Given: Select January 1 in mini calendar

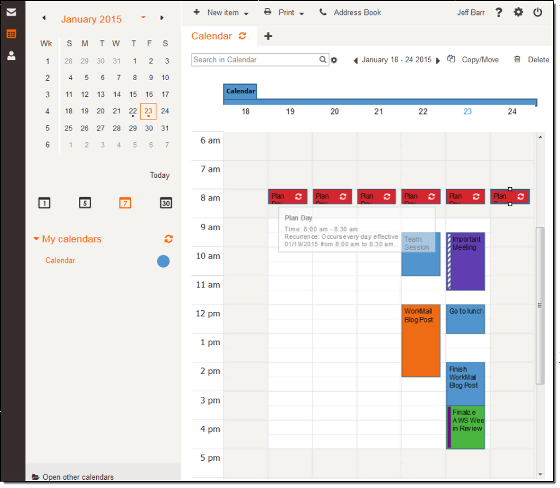Looking at the screenshot, I should click(x=135, y=61).
